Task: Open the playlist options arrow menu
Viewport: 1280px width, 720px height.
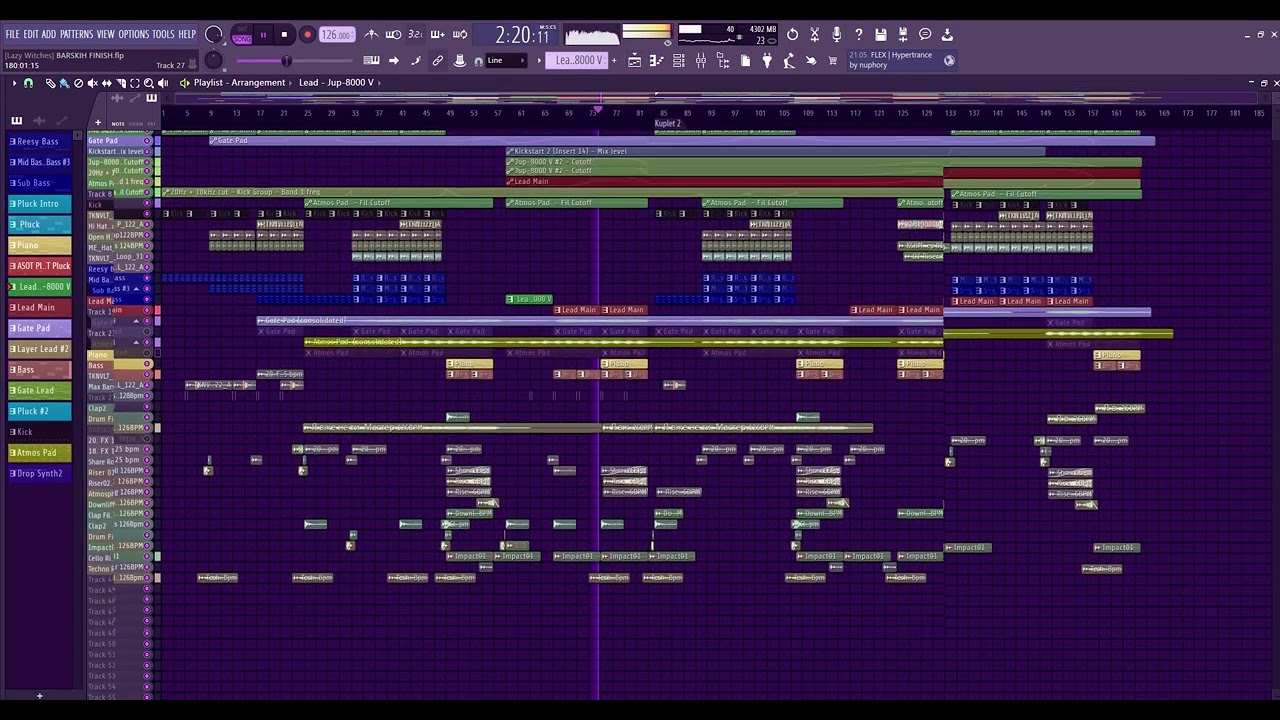Action: tap(14, 83)
